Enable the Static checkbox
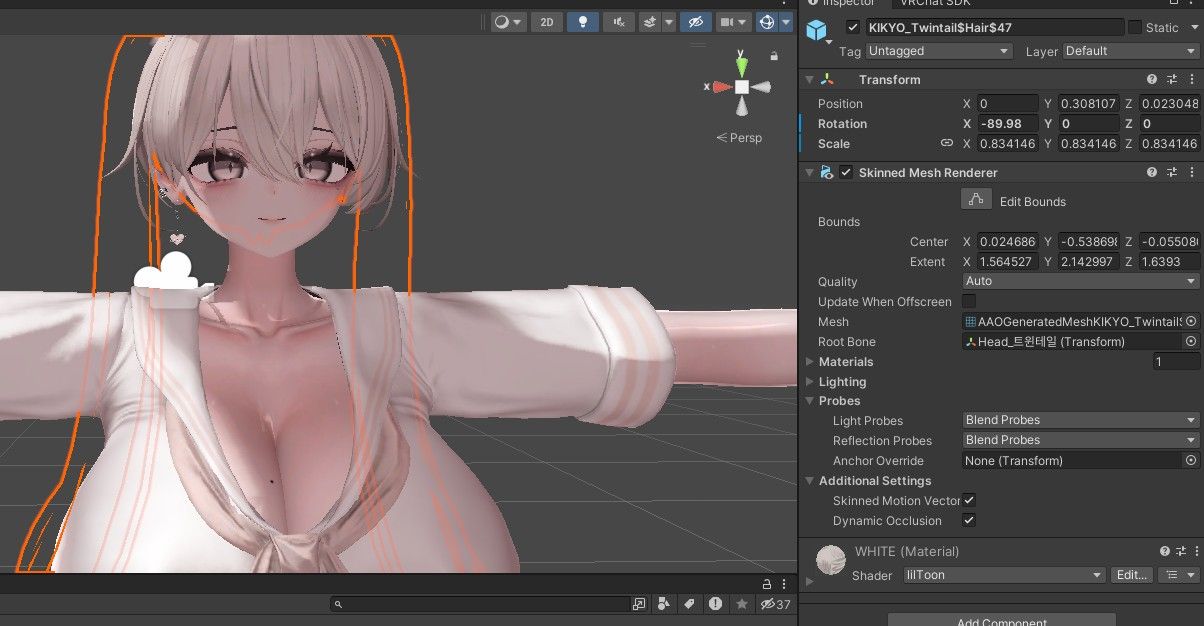The image size is (1204, 626). (x=1135, y=27)
